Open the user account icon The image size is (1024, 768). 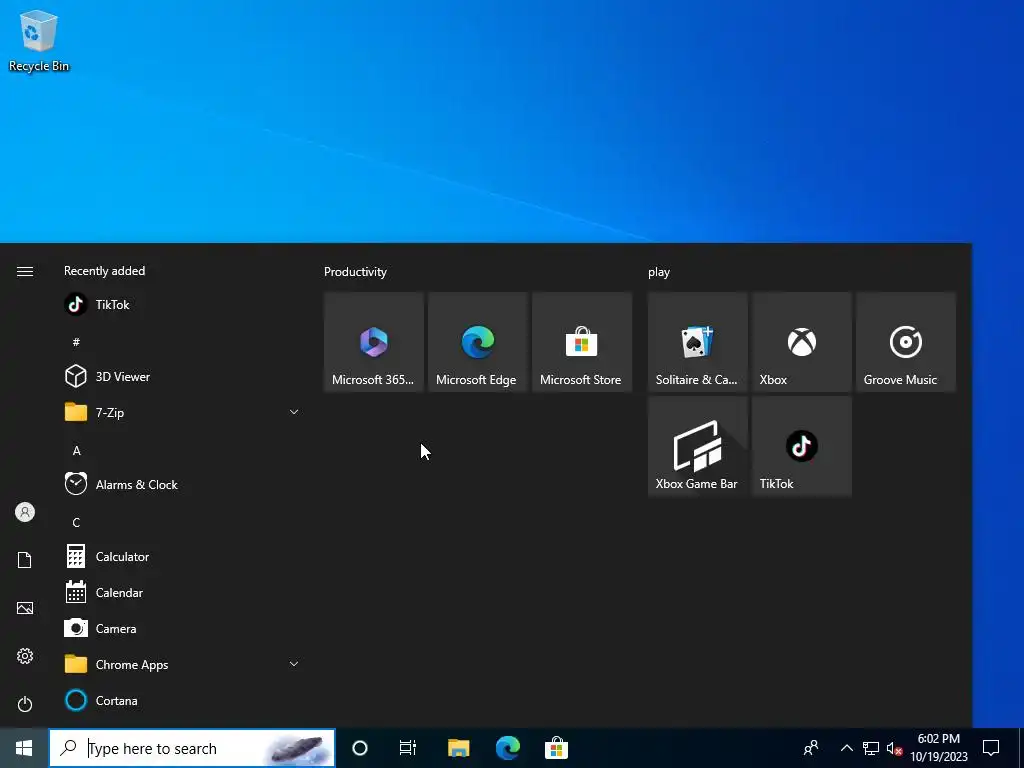pos(25,512)
